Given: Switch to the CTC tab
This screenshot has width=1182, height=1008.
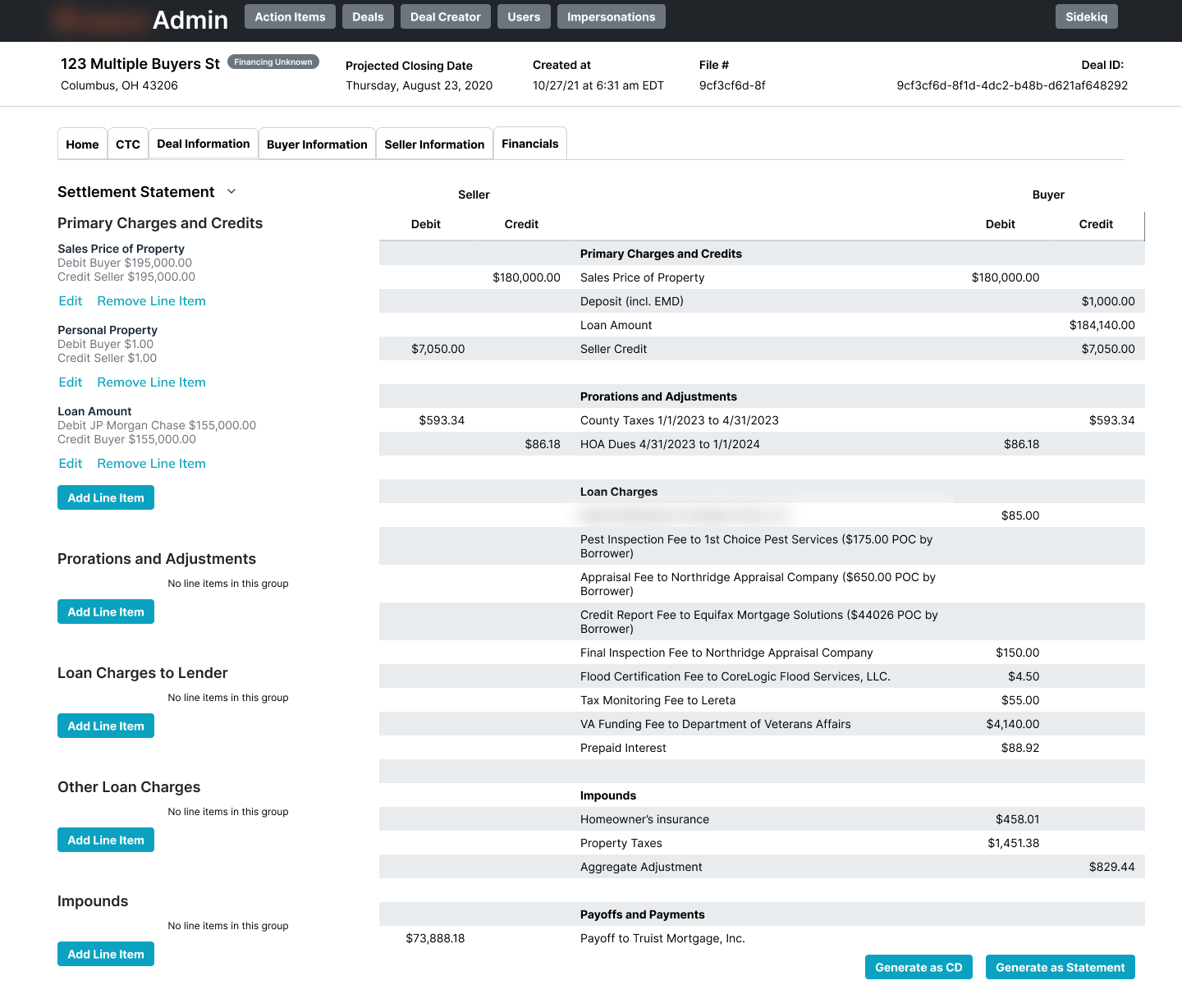Looking at the screenshot, I should 128,144.
